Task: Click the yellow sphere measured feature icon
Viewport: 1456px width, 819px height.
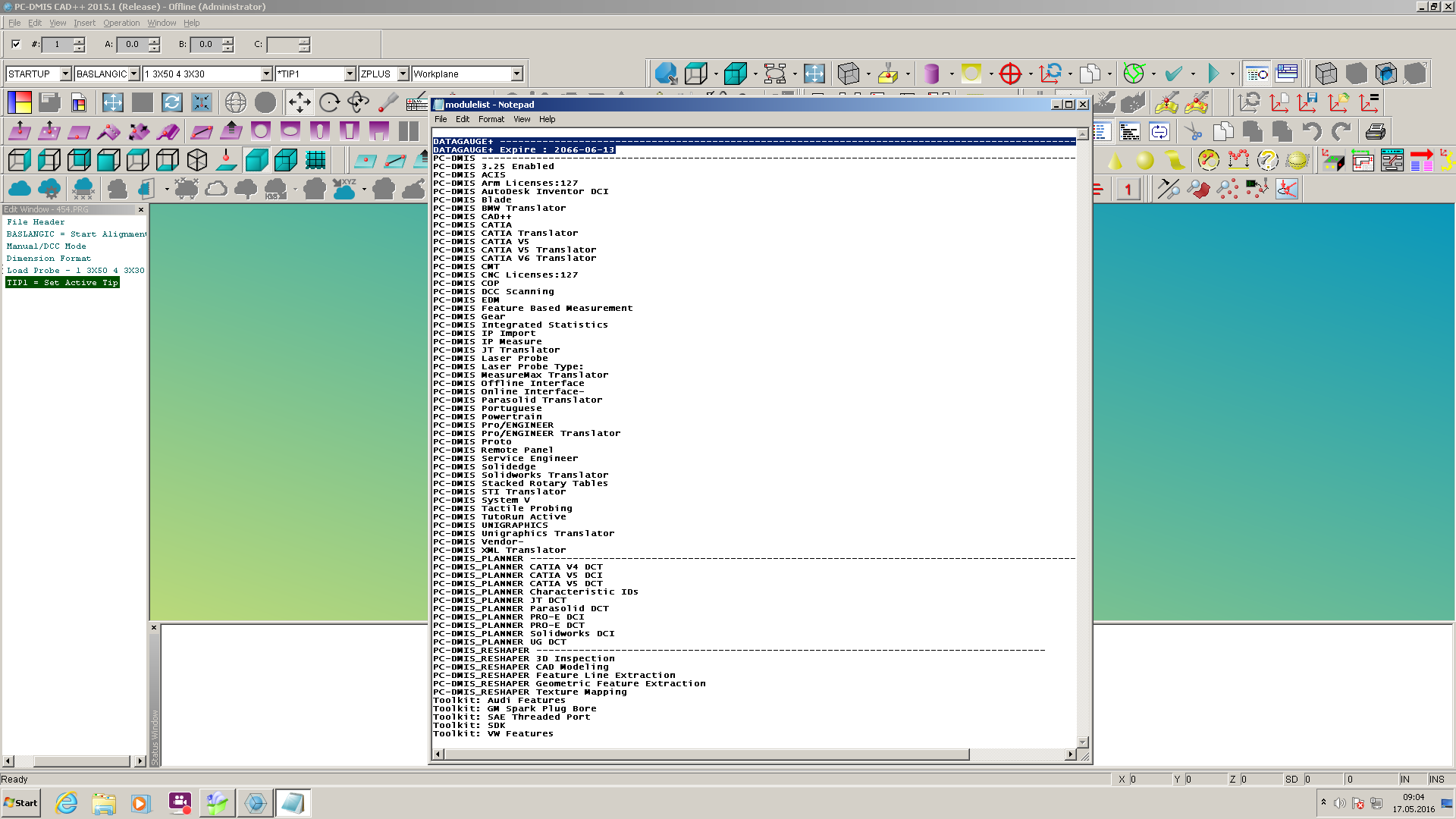Action: (1145, 160)
